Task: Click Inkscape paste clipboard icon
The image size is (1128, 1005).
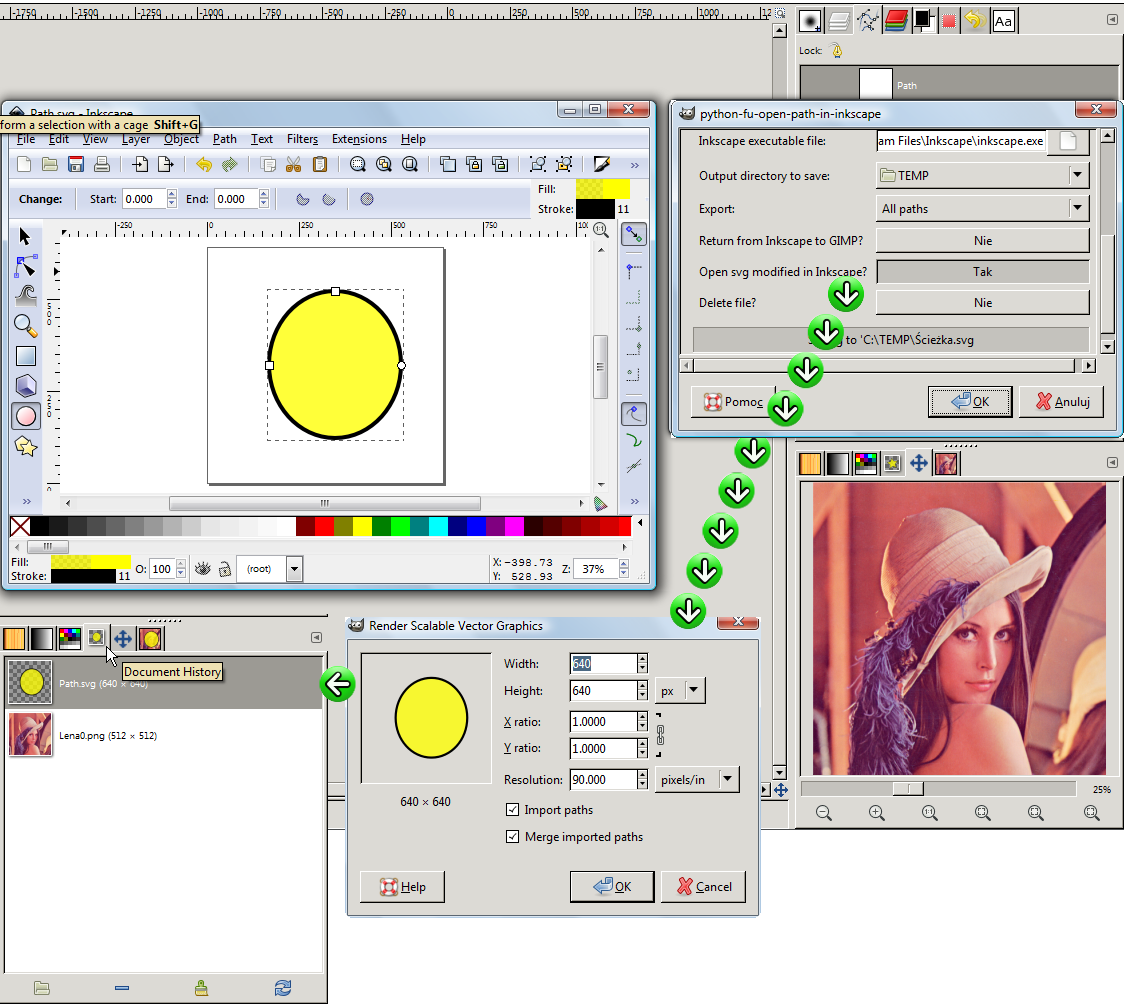Action: [x=320, y=165]
